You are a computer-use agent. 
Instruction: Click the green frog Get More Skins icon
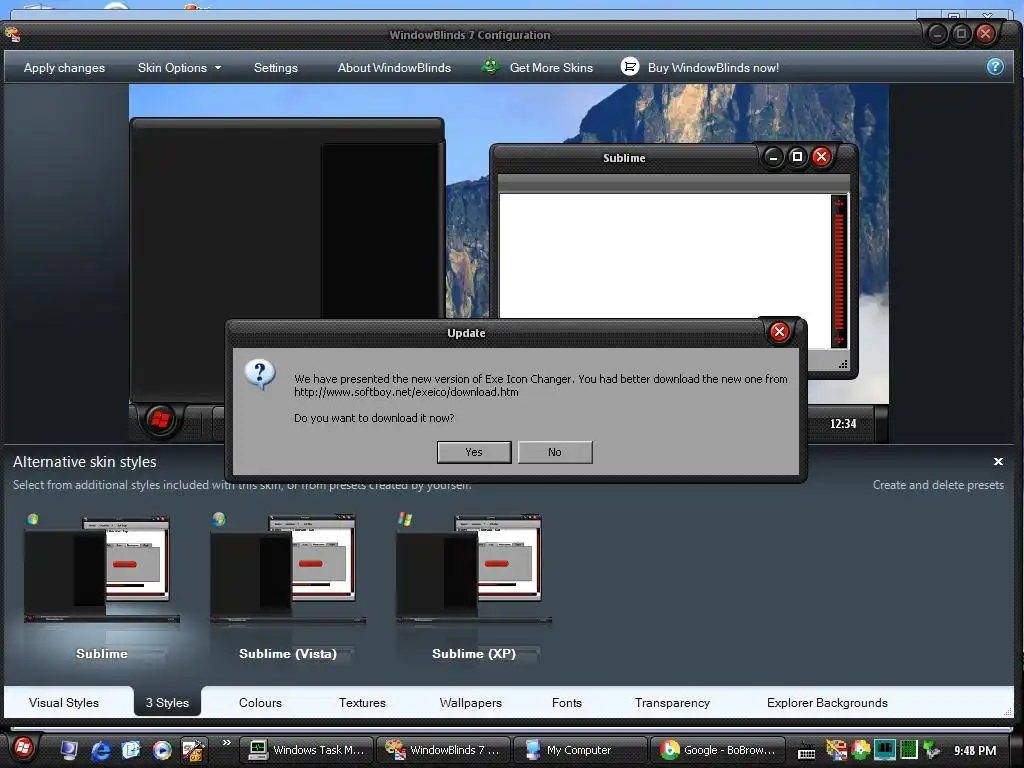point(490,66)
